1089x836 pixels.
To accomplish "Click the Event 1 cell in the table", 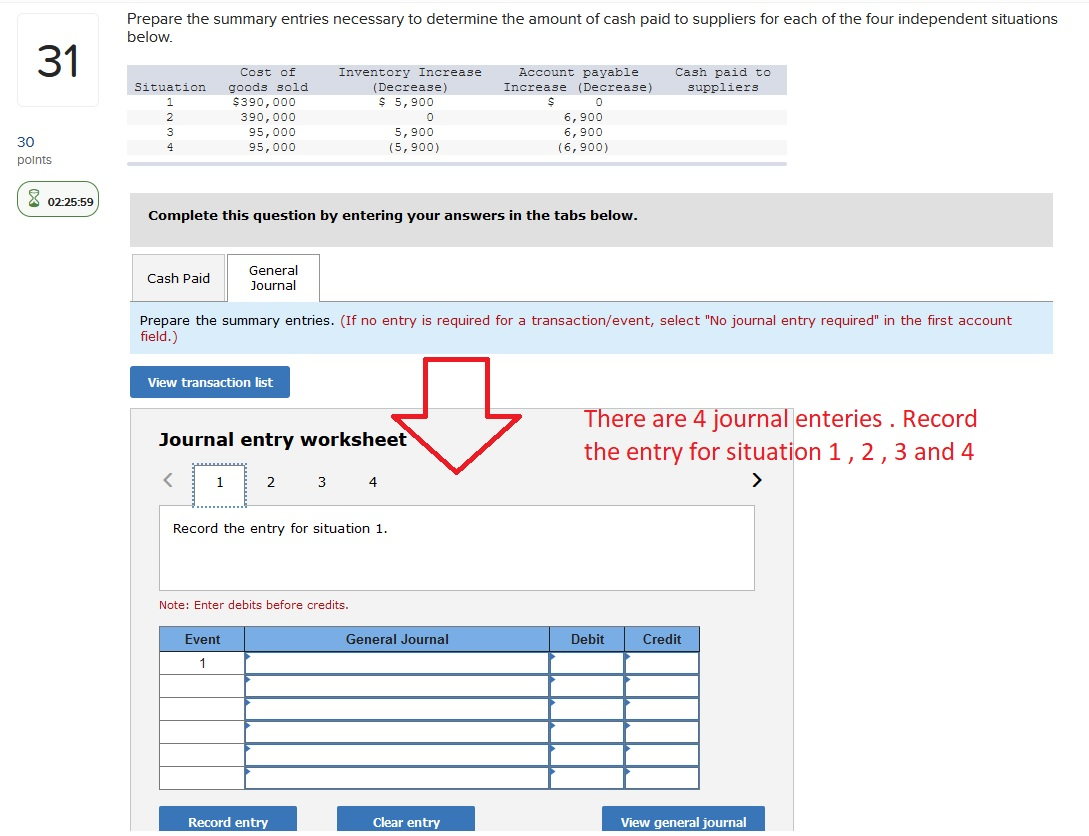I will click(x=201, y=662).
